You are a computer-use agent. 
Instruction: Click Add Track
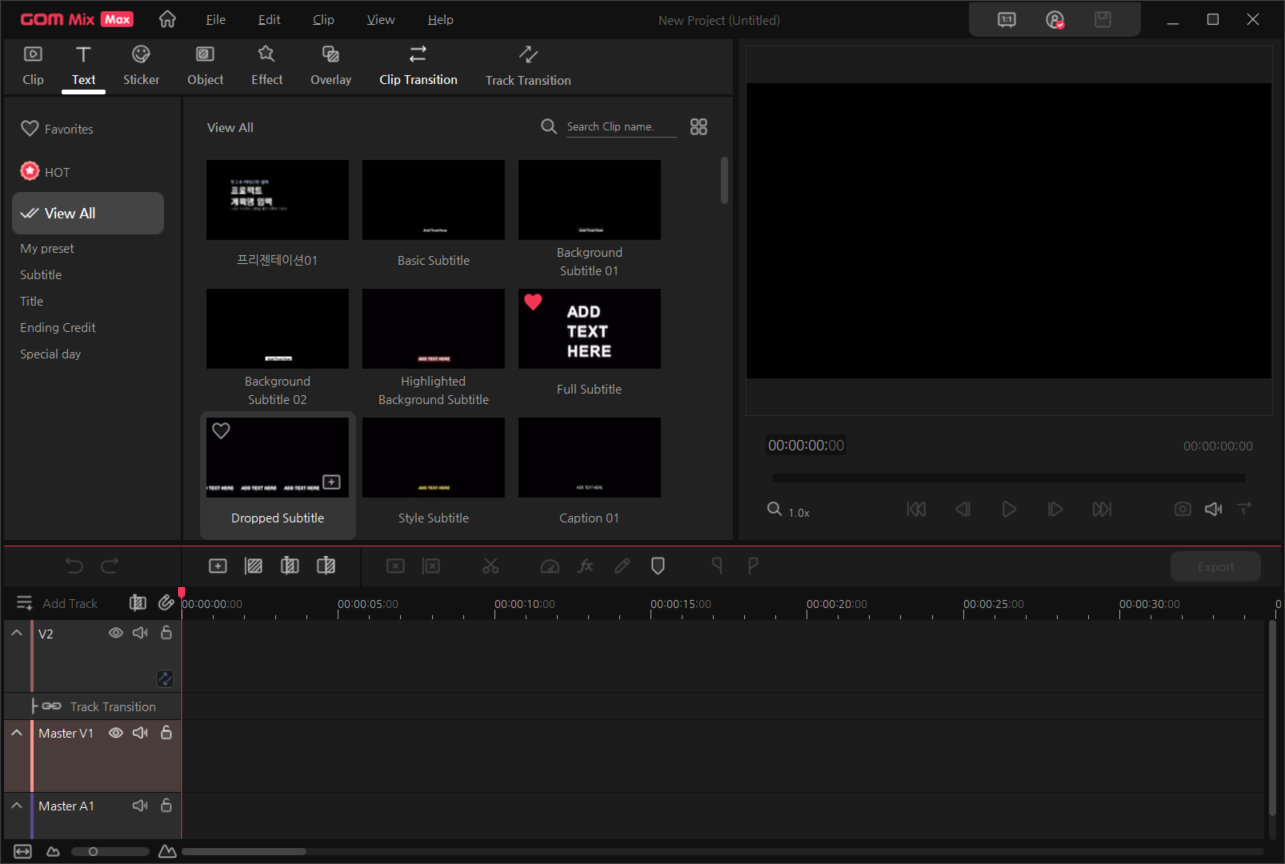coord(58,603)
